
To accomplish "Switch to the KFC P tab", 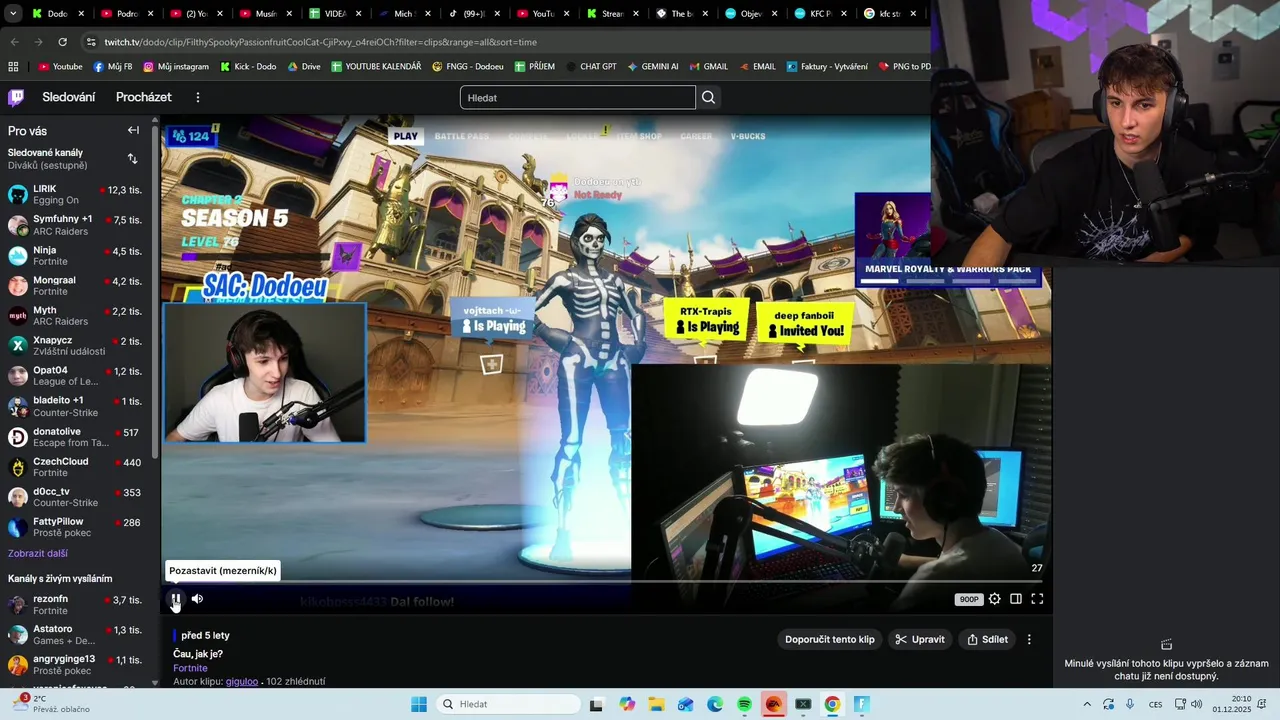I will click(x=822, y=14).
